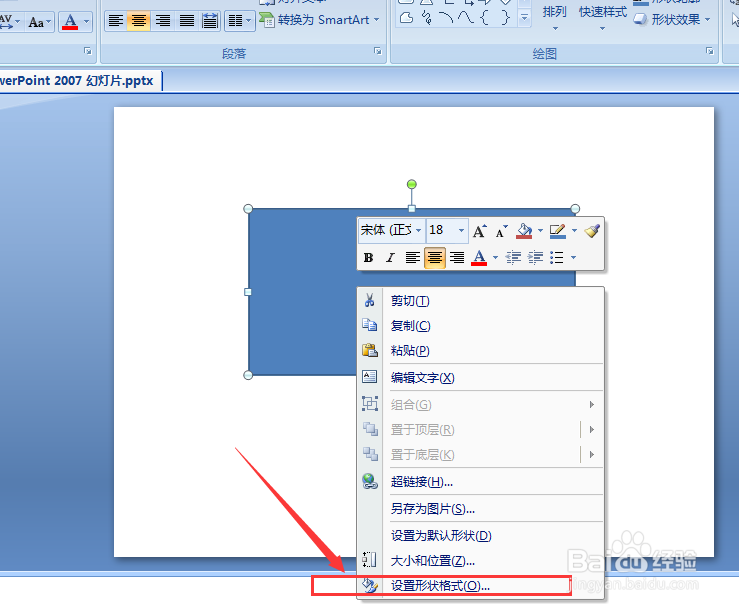Open the Drawing (绘图) group dialog launcher
The image size is (739, 610).
(x=710, y=51)
